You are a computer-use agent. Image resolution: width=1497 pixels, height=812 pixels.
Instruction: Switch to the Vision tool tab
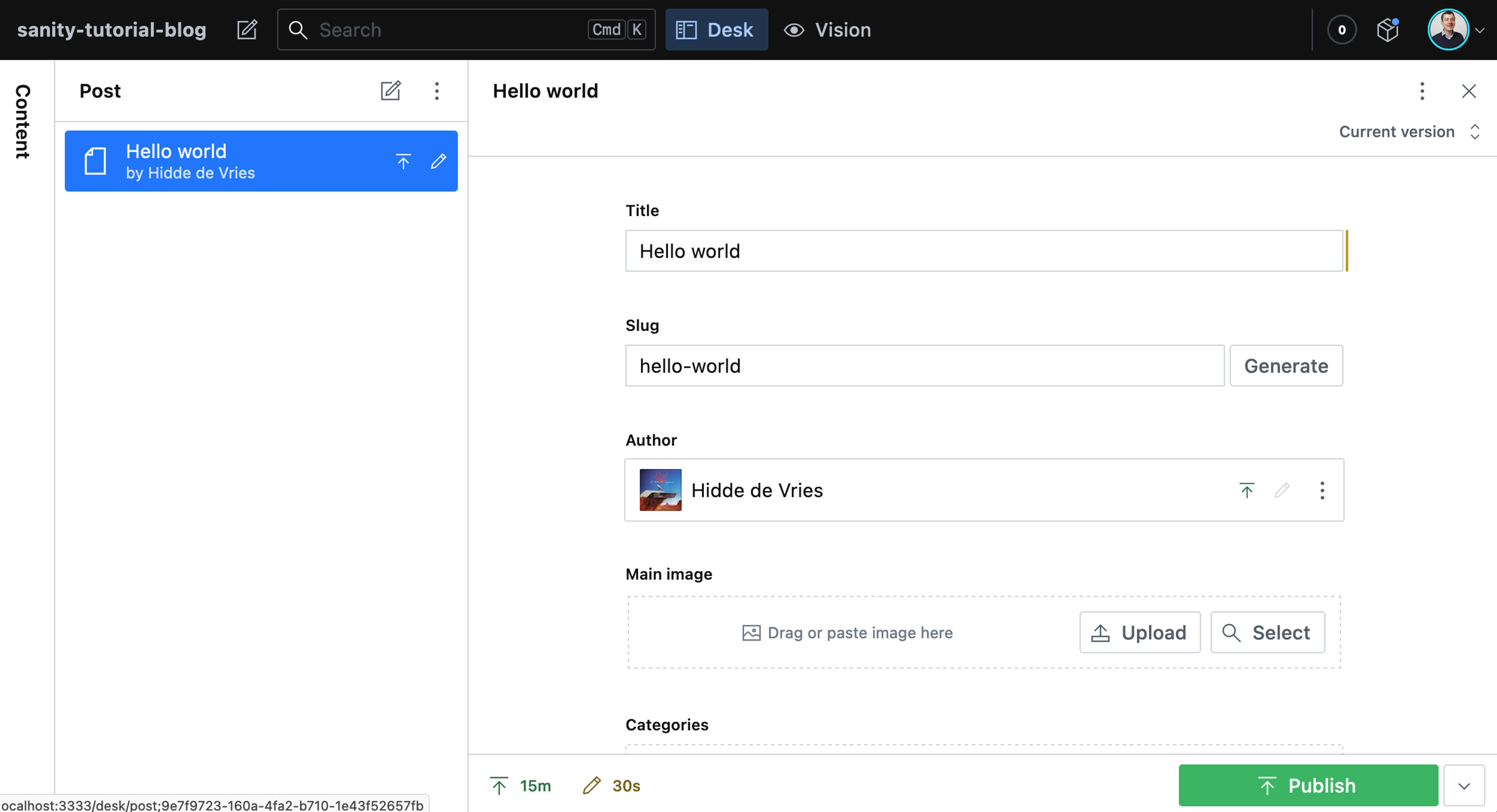pyautogui.click(x=828, y=30)
